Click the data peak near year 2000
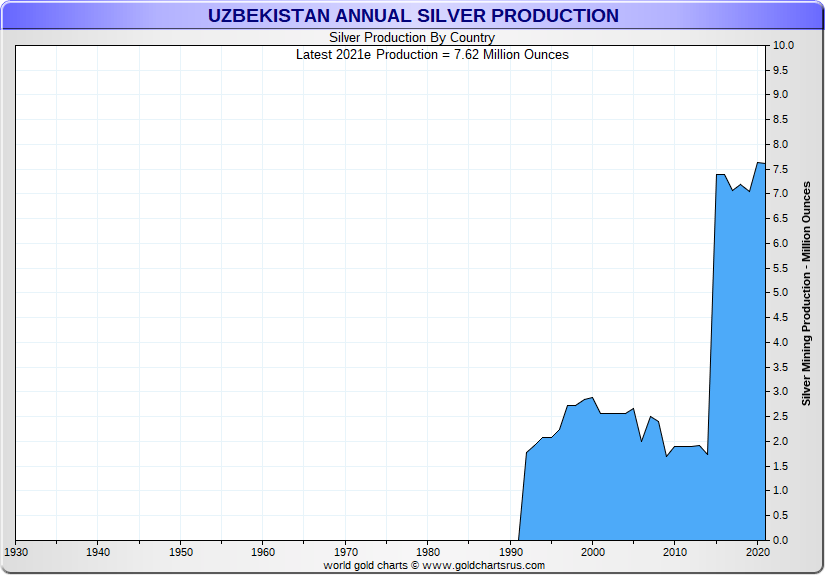This screenshot has height=575, width=825. (592, 398)
